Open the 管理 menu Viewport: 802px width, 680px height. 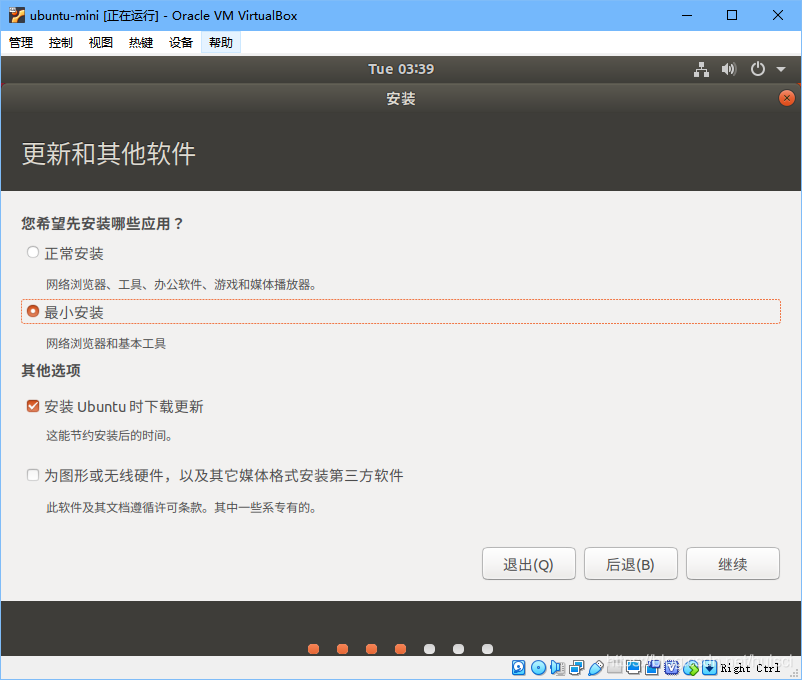[21, 42]
